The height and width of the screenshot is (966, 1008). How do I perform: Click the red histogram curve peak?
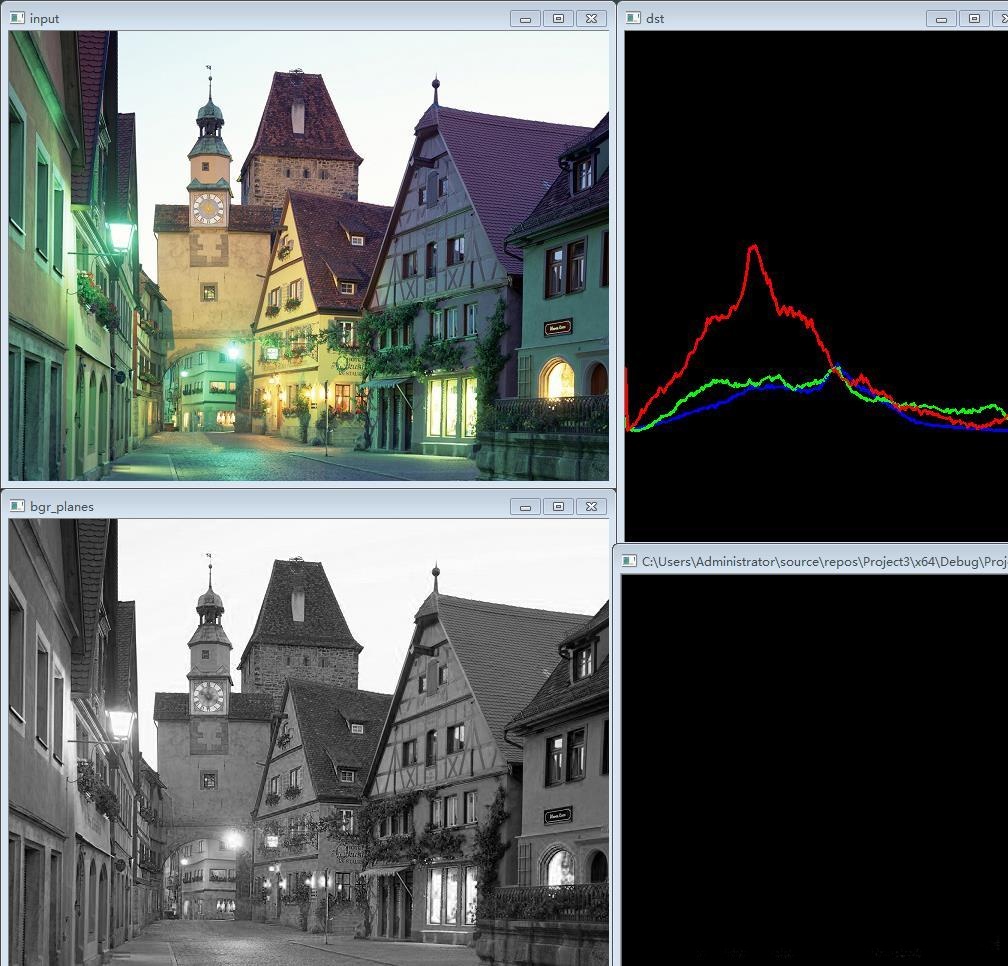753,246
